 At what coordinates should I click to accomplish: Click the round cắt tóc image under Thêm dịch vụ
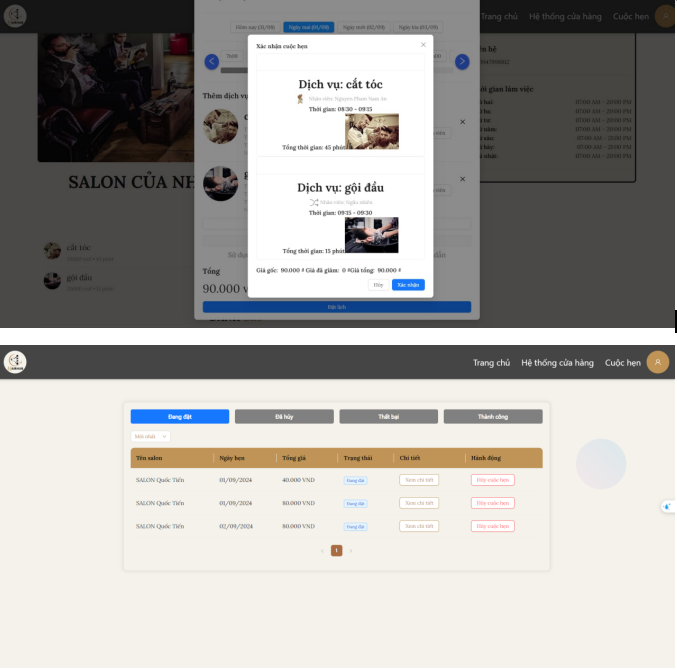pos(221,126)
